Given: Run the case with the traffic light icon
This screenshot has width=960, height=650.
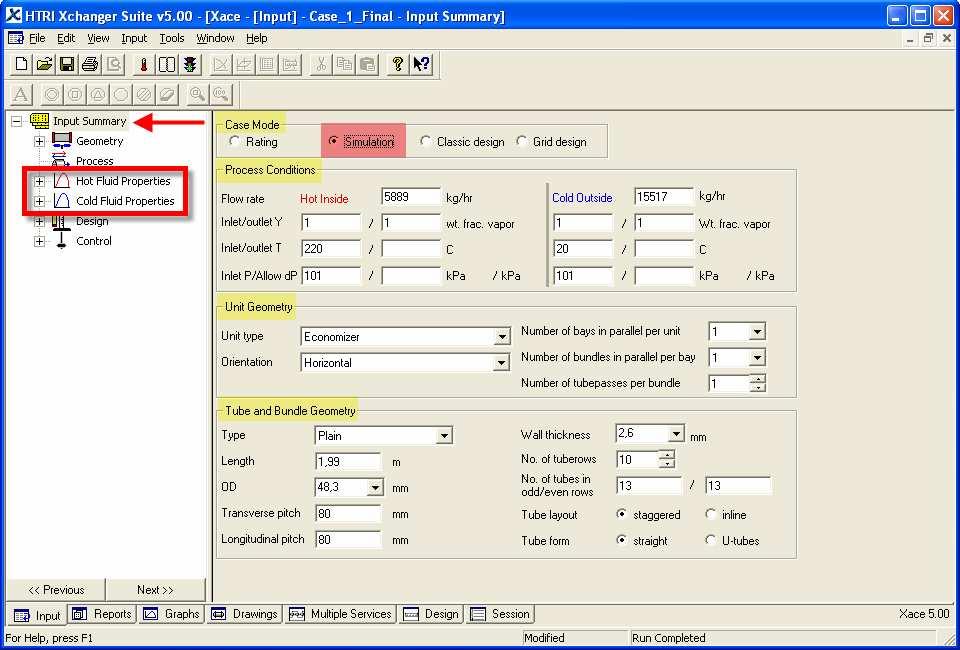Looking at the screenshot, I should tap(190, 64).
